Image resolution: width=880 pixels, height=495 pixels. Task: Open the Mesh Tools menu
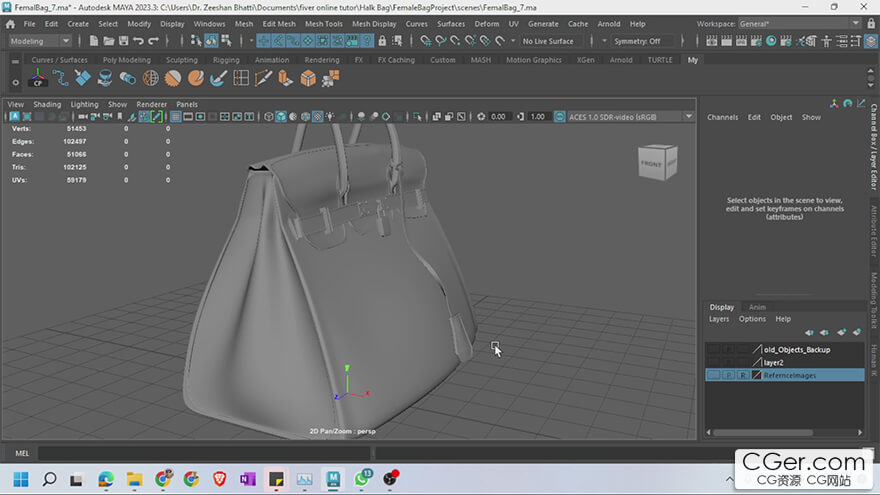pos(324,24)
